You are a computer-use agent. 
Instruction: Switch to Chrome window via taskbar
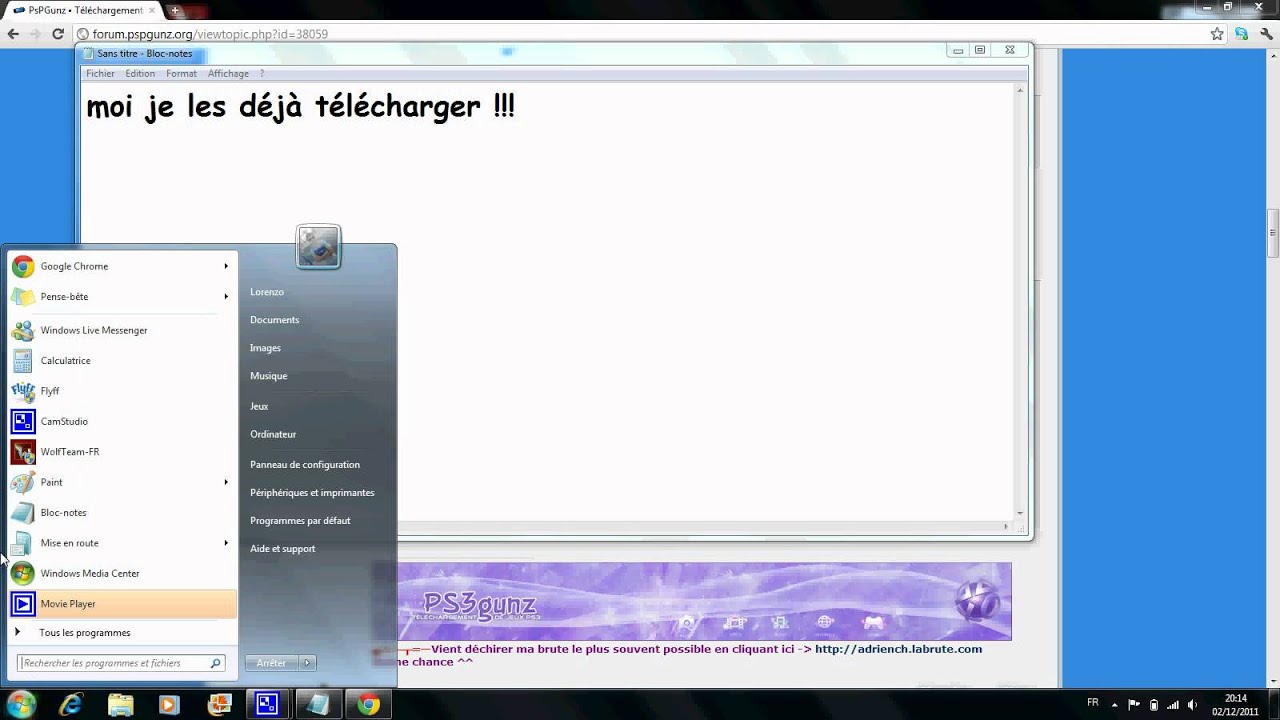pyautogui.click(x=368, y=704)
